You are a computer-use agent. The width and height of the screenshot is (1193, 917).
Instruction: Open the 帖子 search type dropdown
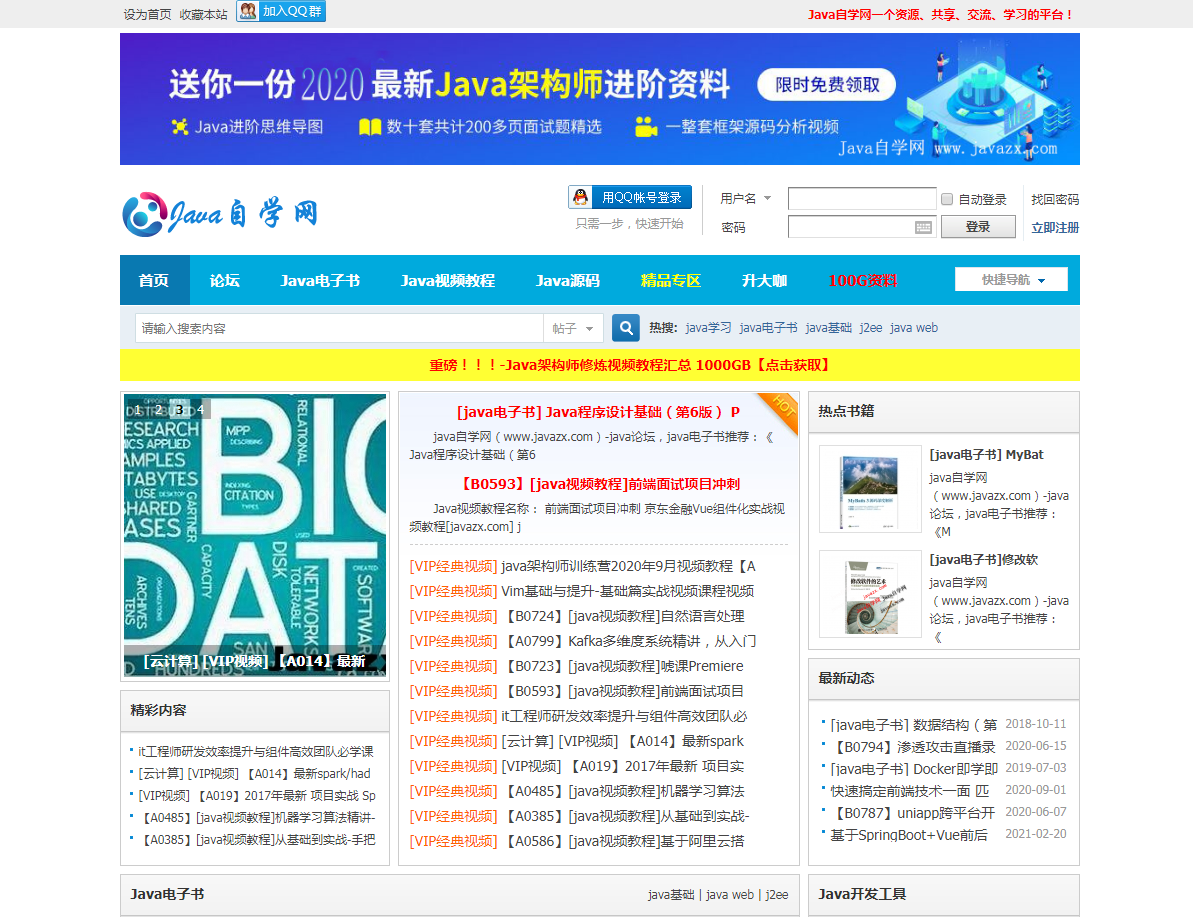click(x=574, y=328)
